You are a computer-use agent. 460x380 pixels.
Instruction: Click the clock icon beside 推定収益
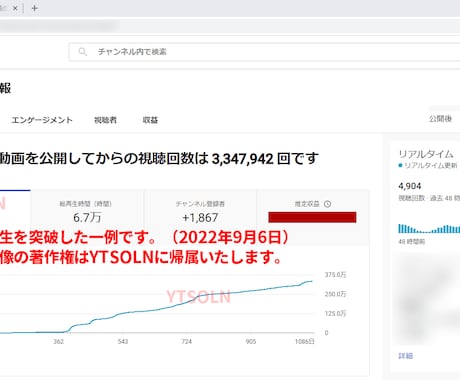point(328,204)
